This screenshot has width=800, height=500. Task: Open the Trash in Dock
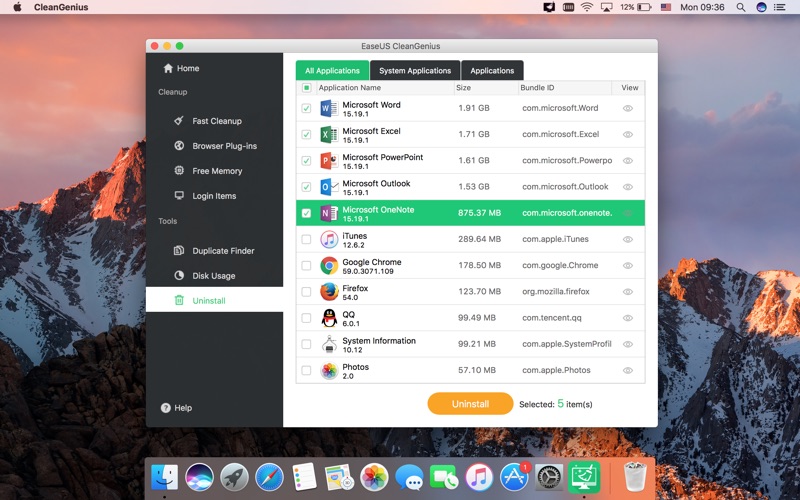tap(635, 476)
